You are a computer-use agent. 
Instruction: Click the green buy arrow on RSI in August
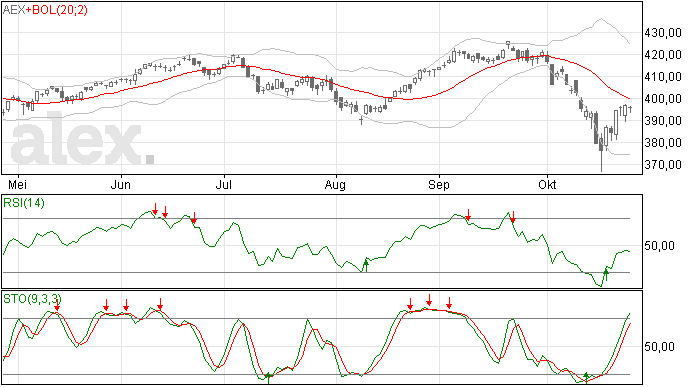[x=365, y=265]
